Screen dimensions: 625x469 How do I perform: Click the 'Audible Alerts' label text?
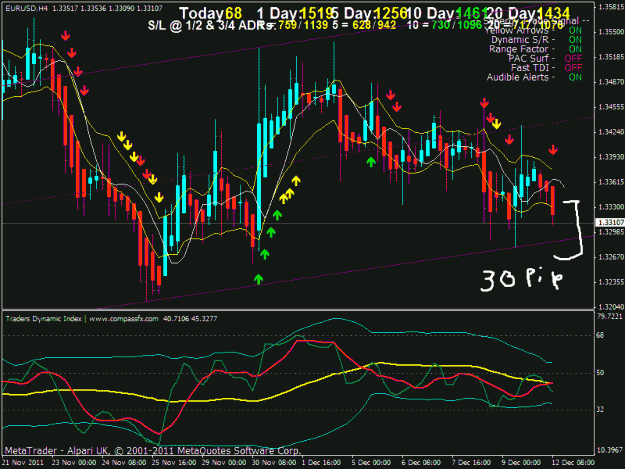[x=517, y=77]
